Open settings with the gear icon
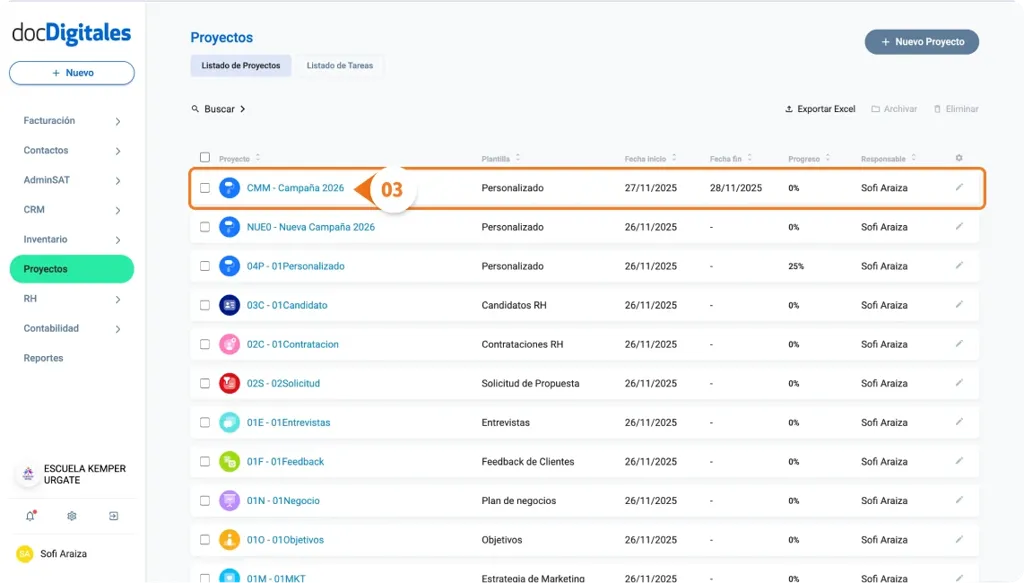The width and height of the screenshot is (1024, 583). pos(69,516)
